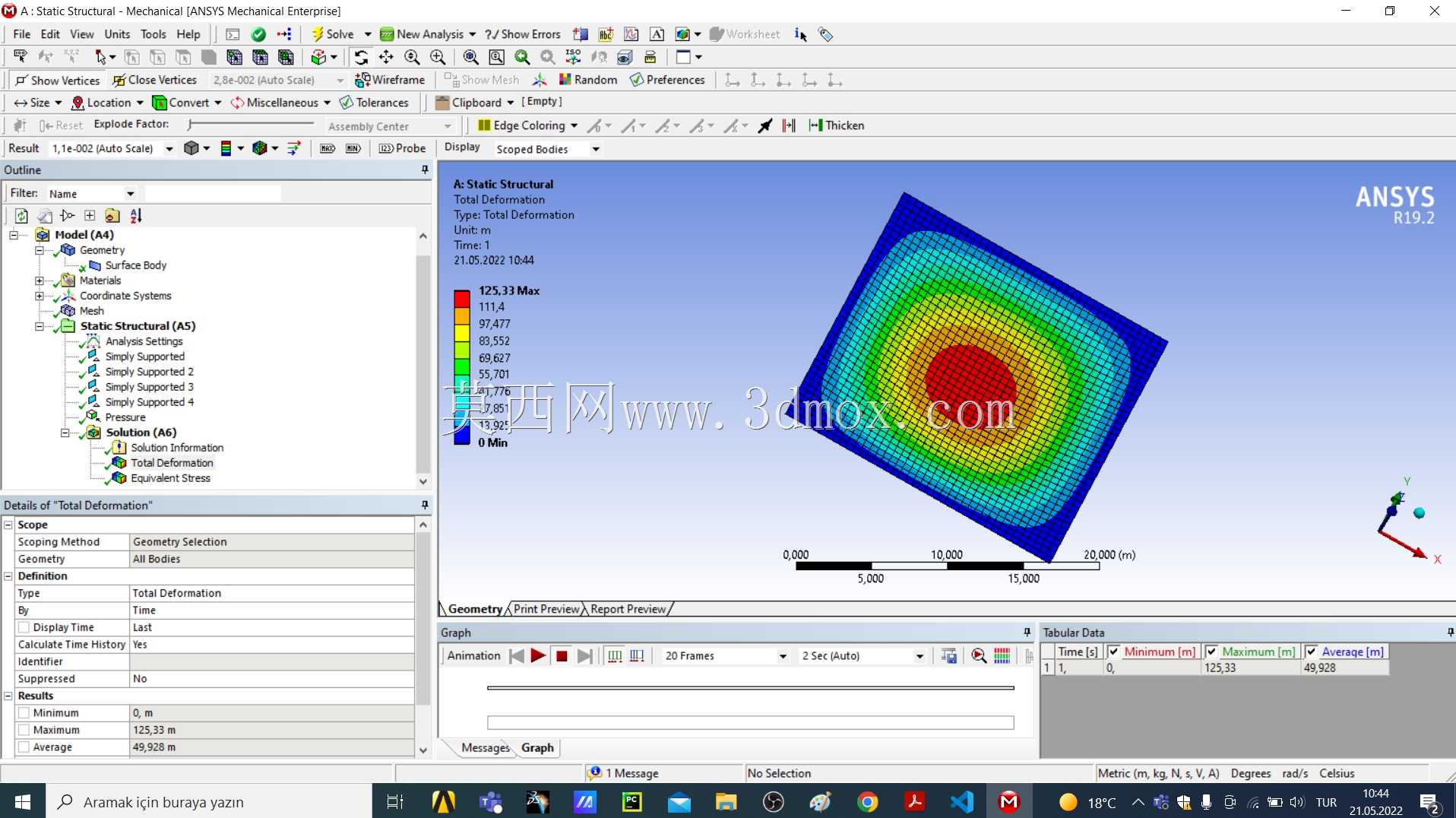
Task: Pin the Outline panel
Action: [425, 170]
